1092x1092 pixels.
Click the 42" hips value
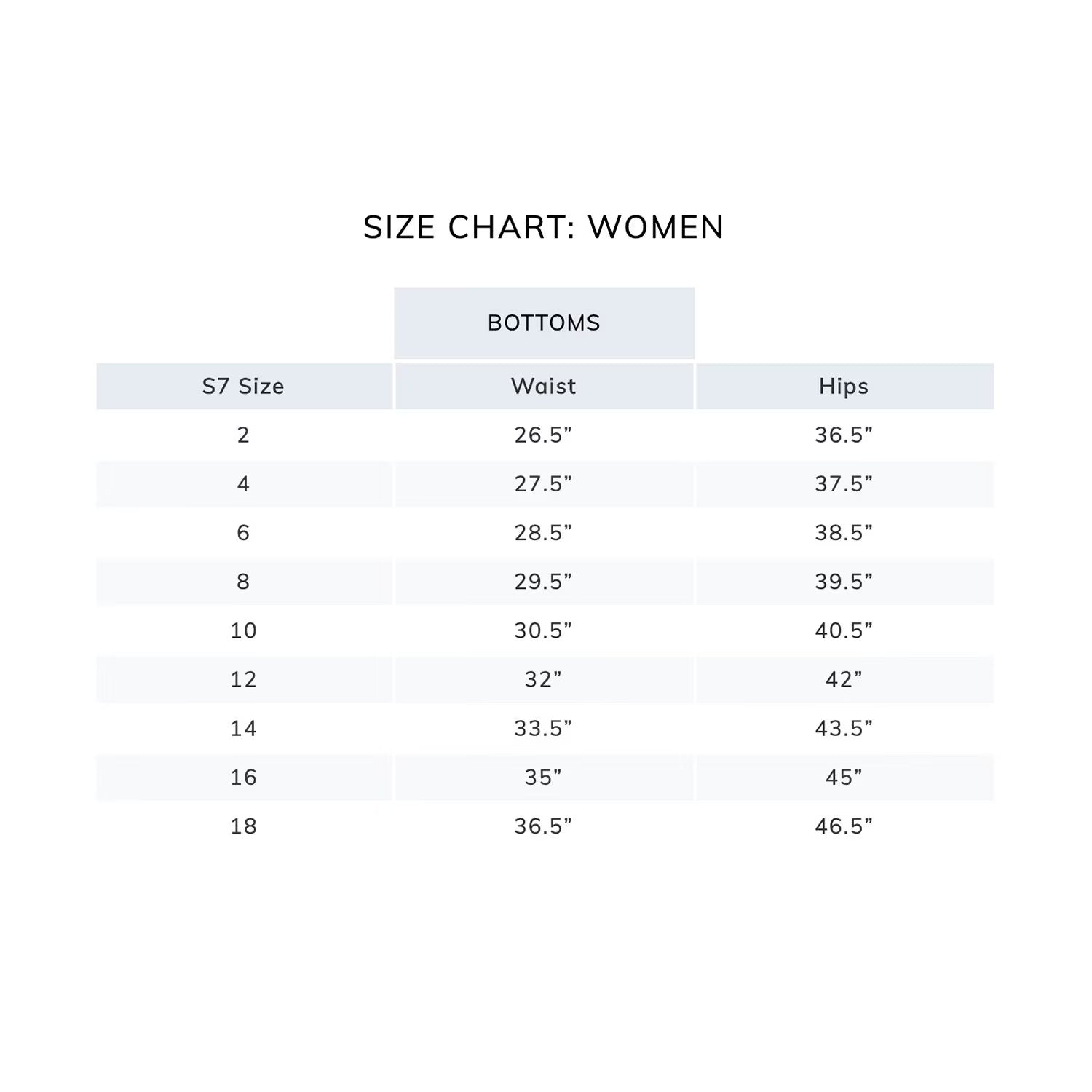[844, 679]
